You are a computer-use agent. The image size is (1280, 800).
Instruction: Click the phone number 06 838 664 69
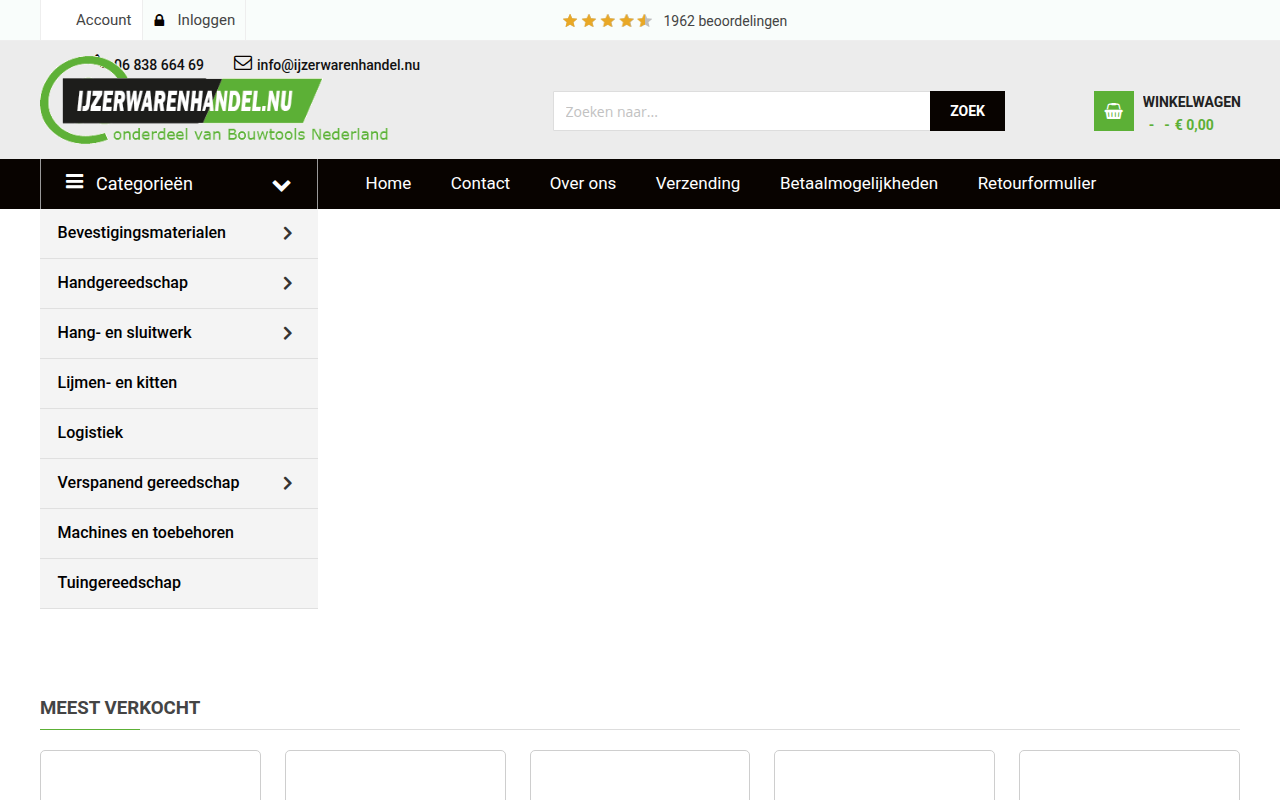pos(159,65)
